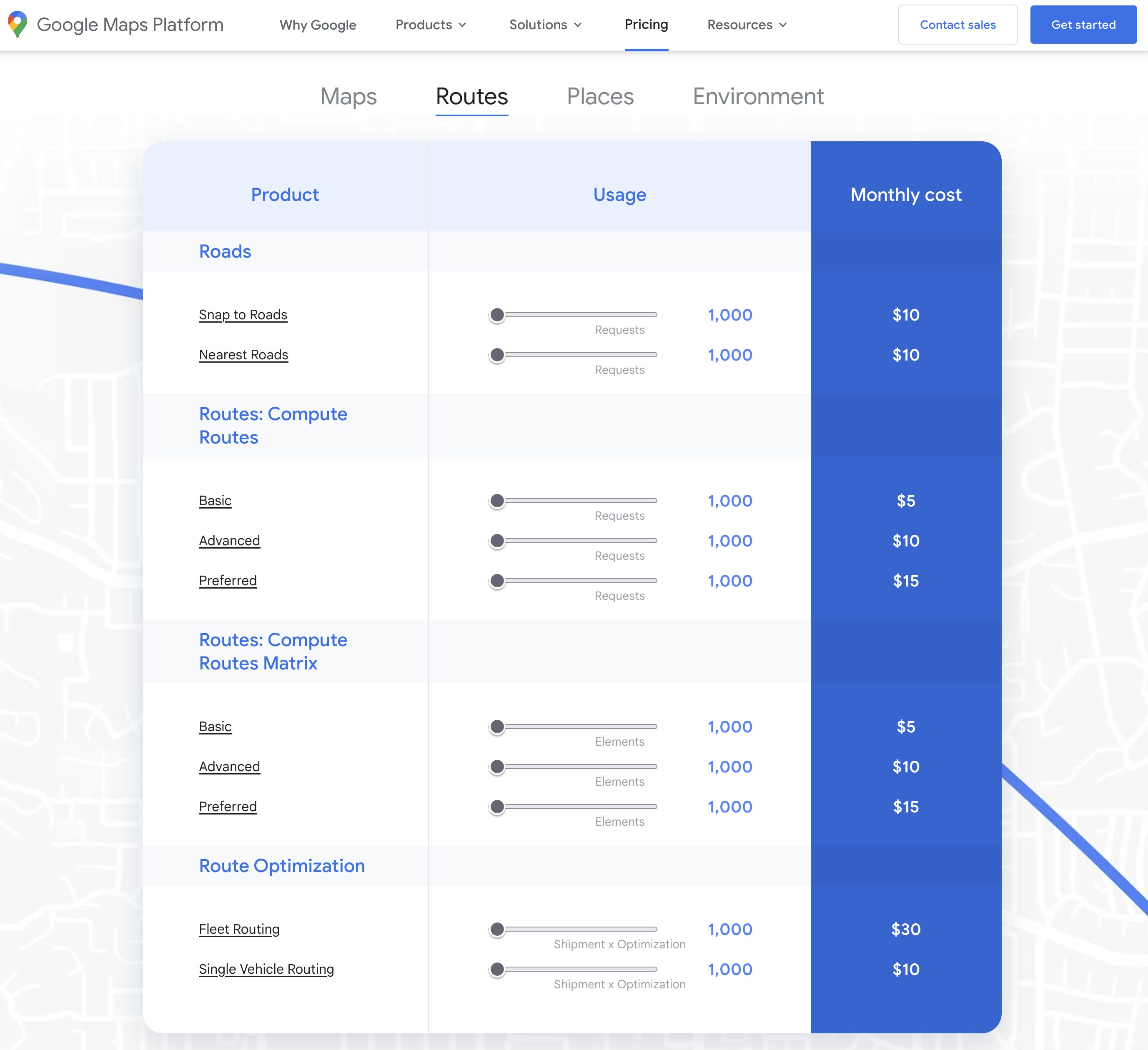This screenshot has height=1050, width=1148.
Task: Open the Single Vehicle Routing link
Action: pyautogui.click(x=266, y=969)
